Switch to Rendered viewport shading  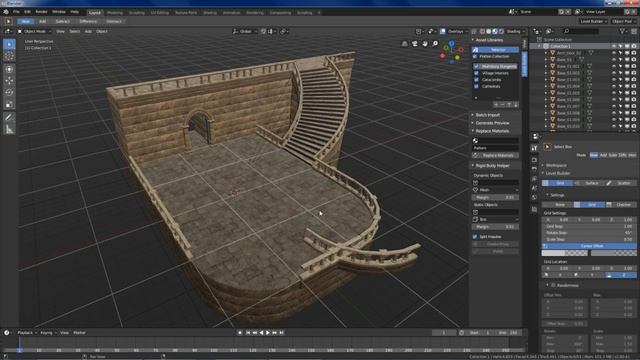point(501,31)
